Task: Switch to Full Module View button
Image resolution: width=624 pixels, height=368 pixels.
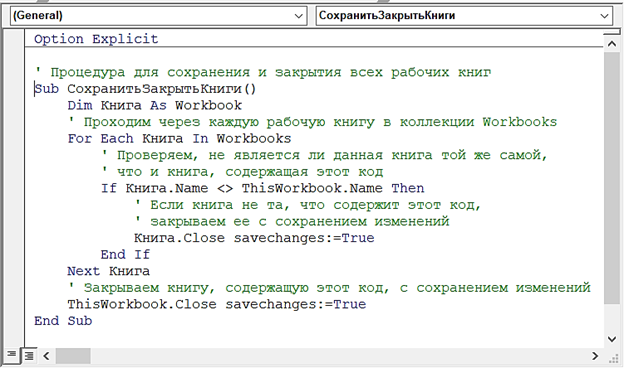Action: (29, 355)
